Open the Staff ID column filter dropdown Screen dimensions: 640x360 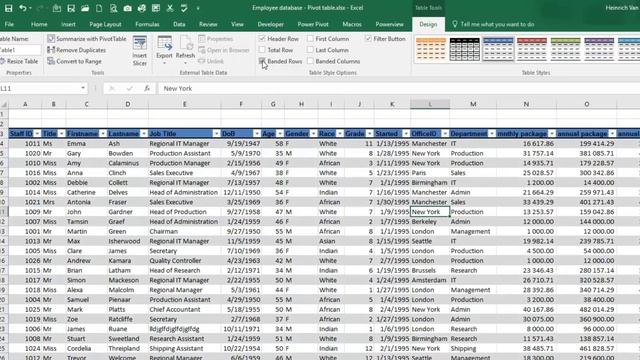(37, 133)
